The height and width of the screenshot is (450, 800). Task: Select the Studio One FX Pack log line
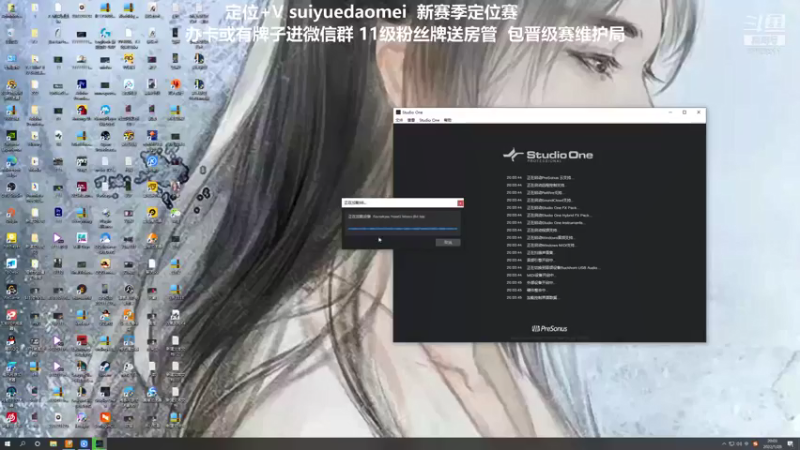click(542, 208)
